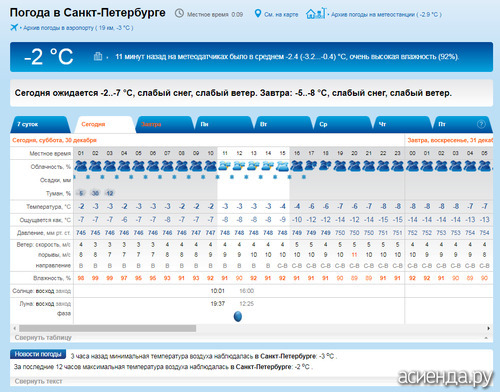Click the sun-and-cloud icon for hour 13
This screenshot has height=392, width=500.
[253, 166]
